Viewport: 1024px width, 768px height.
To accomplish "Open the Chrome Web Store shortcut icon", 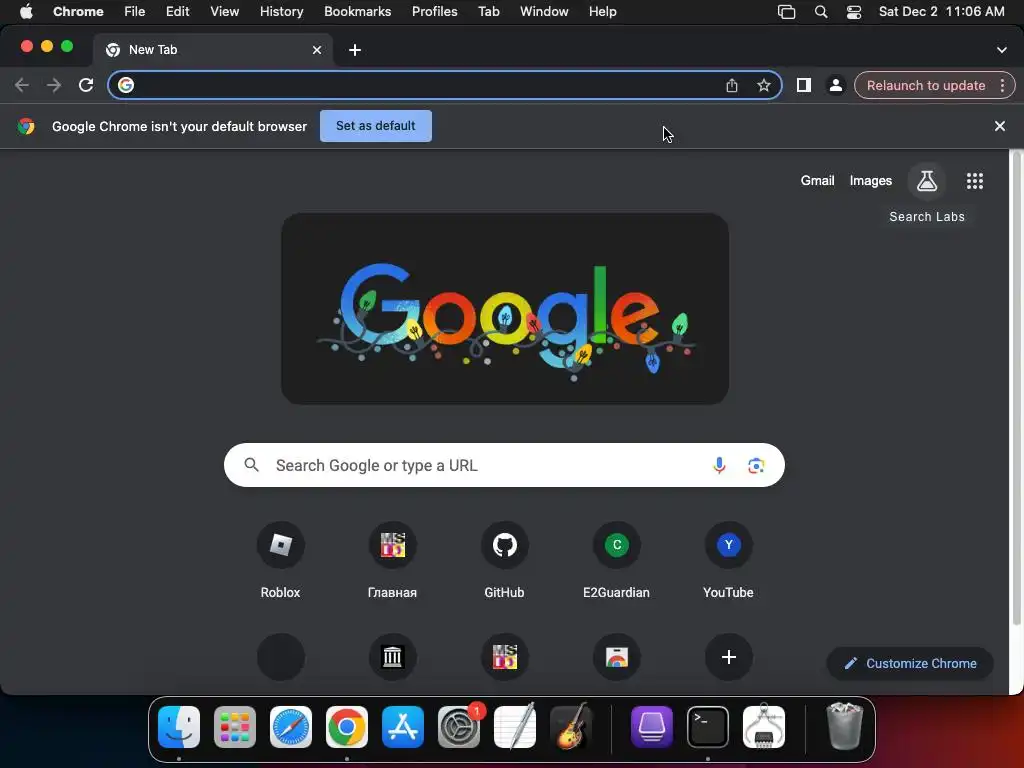I will pyautogui.click(x=616, y=656).
